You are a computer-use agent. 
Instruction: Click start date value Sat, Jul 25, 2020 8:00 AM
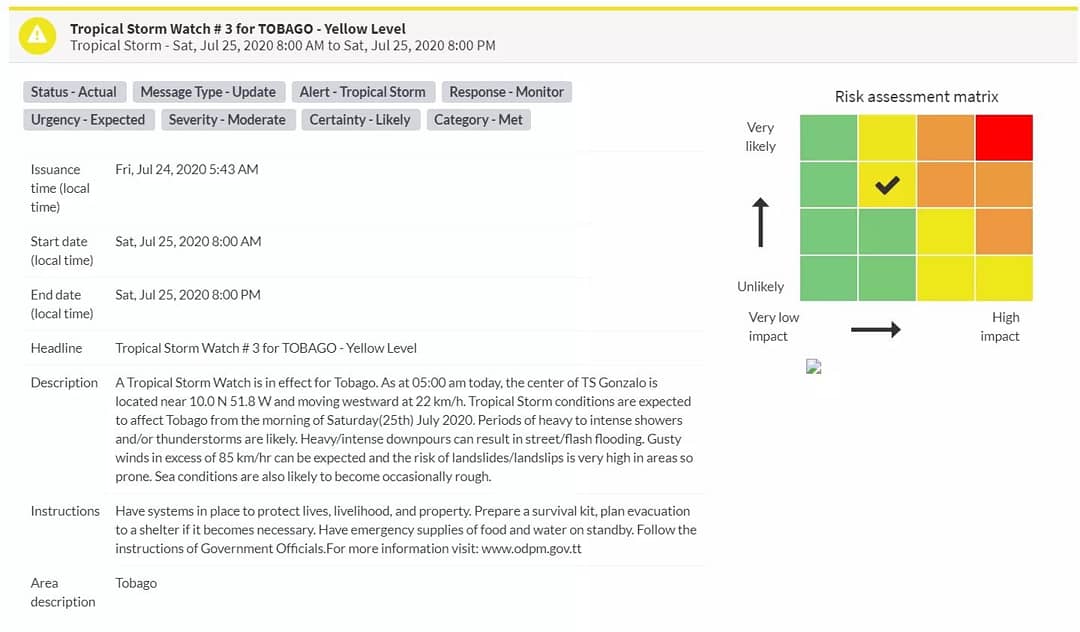188,242
